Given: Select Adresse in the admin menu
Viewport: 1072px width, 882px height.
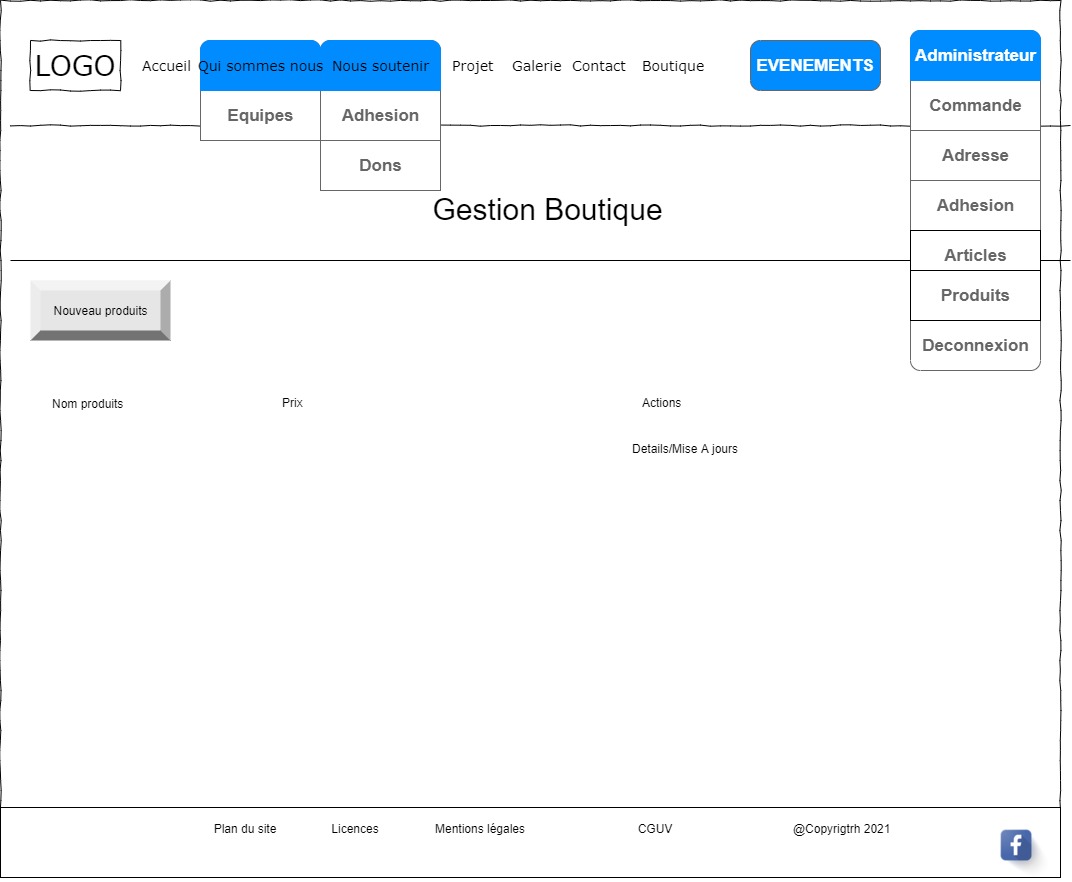Looking at the screenshot, I should [x=975, y=156].
